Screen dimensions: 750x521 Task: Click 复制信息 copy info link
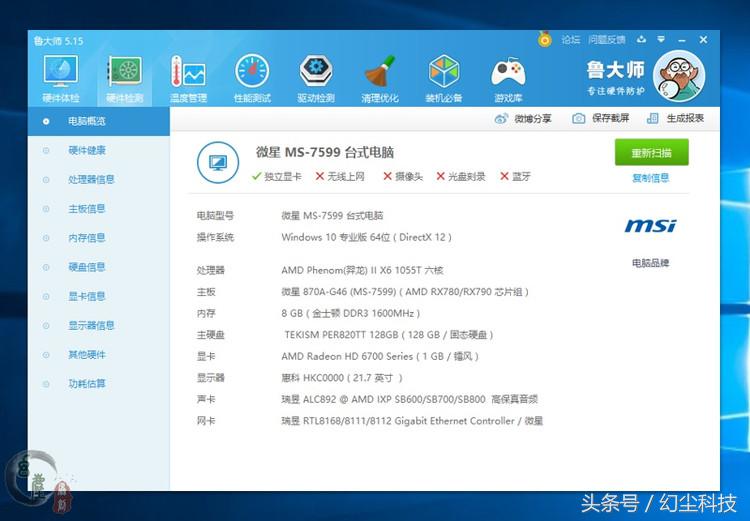click(651, 178)
